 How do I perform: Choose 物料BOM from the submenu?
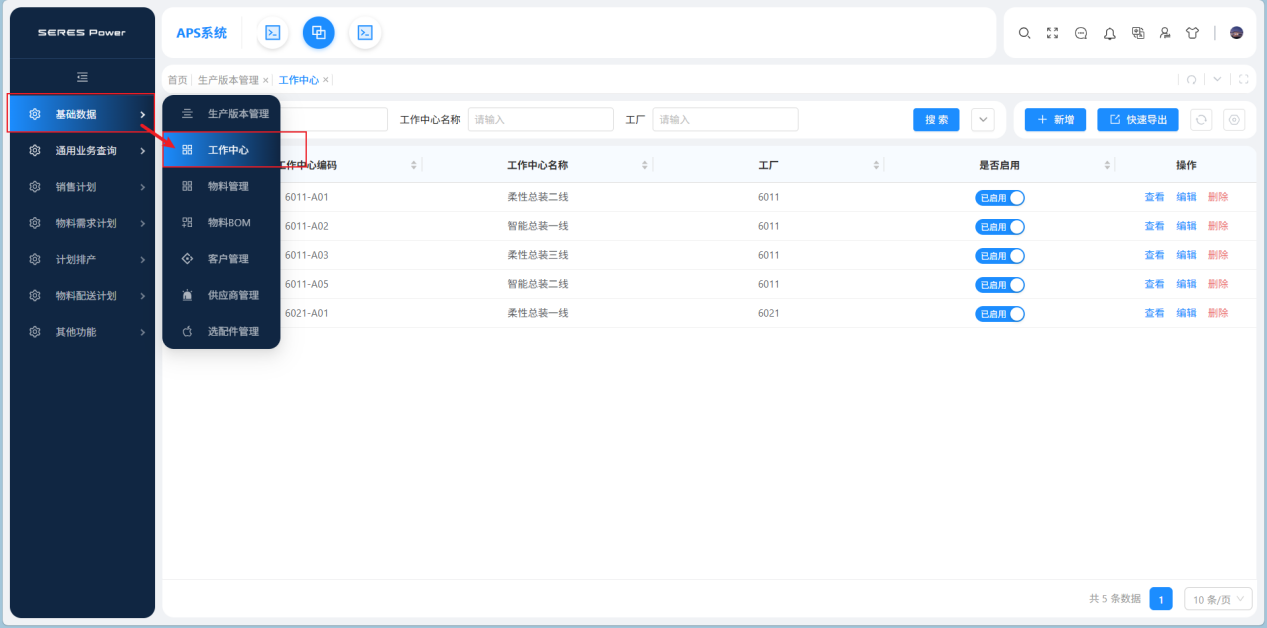point(221,223)
